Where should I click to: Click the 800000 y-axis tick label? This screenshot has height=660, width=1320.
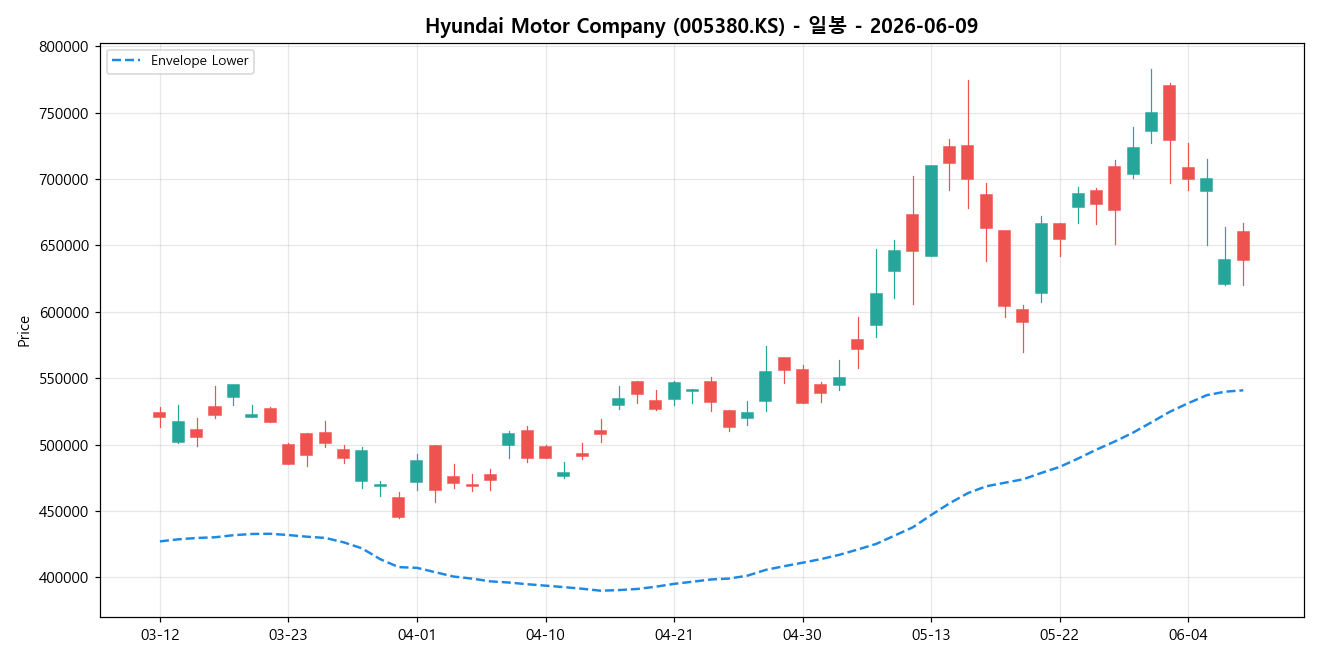pyautogui.click(x=65, y=47)
